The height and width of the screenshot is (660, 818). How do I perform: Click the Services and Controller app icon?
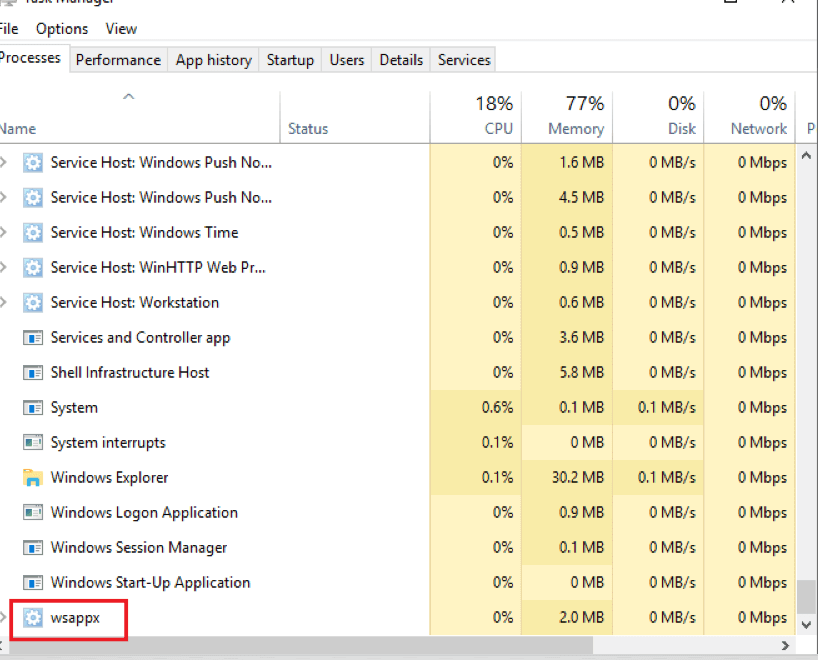coord(33,338)
